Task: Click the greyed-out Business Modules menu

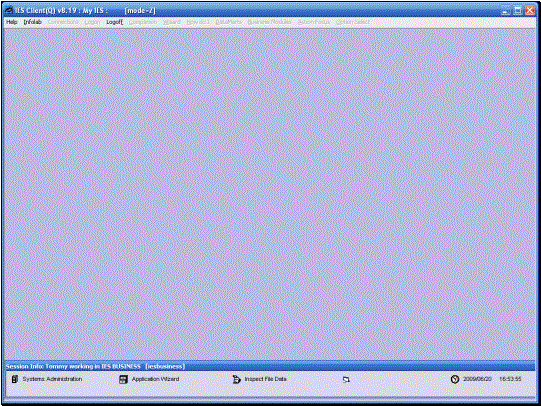Action: (x=269, y=22)
